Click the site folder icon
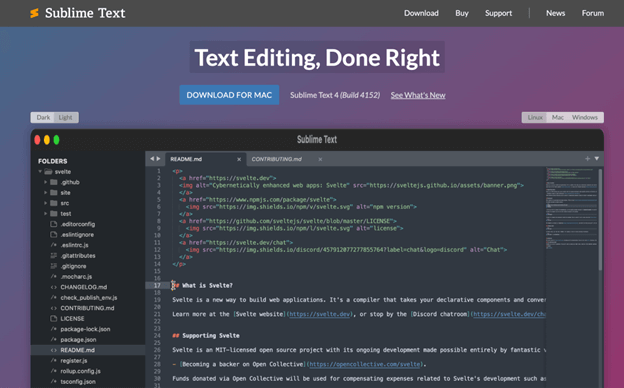 tap(54, 192)
